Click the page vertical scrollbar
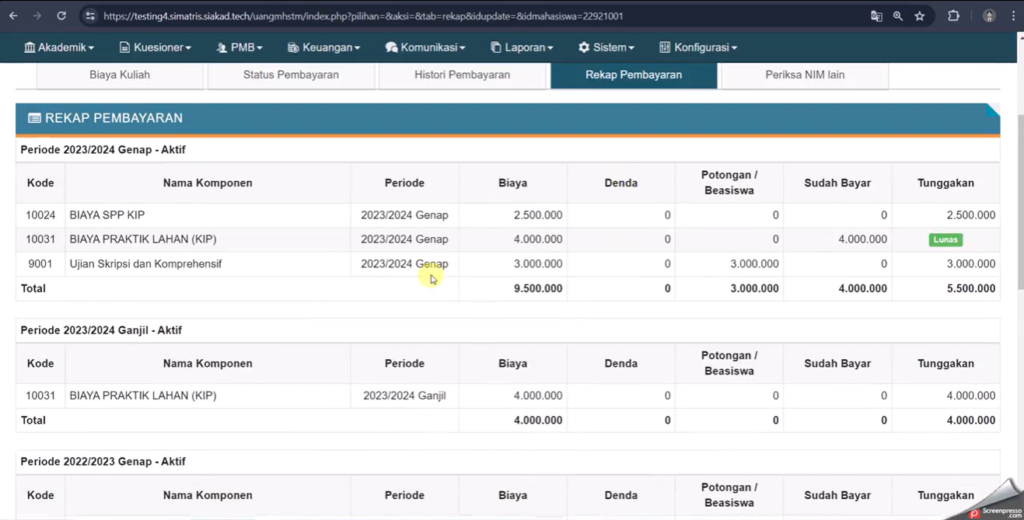Screen dimensions: 1024x520 [1016, 200]
